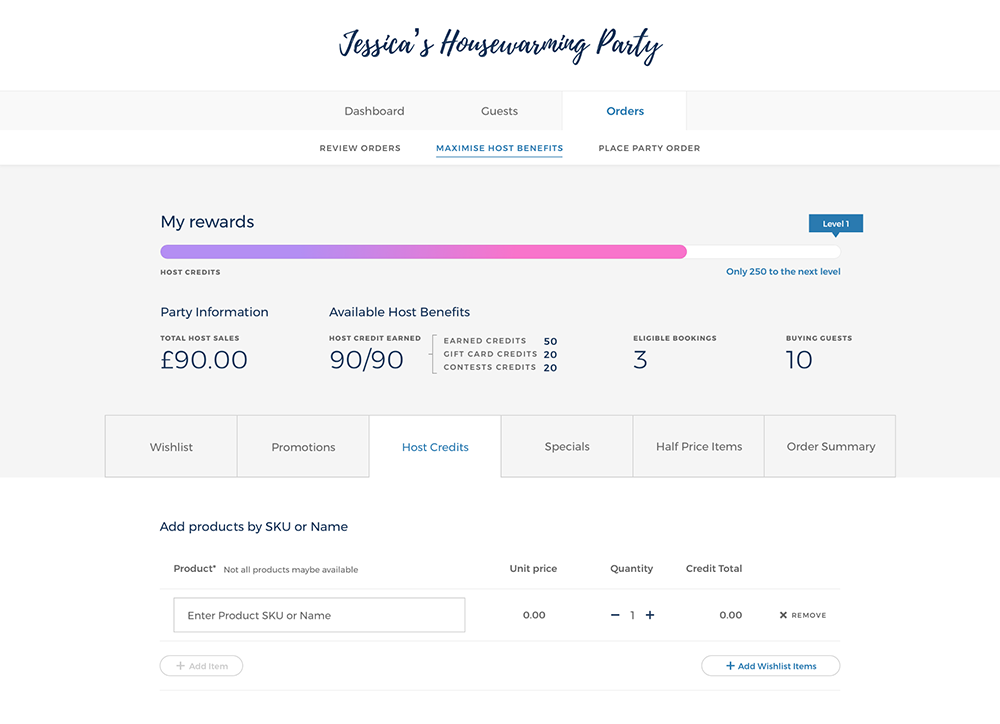The image size is (1000, 724).
Task: Open the Wishlist tab
Action: click(171, 447)
